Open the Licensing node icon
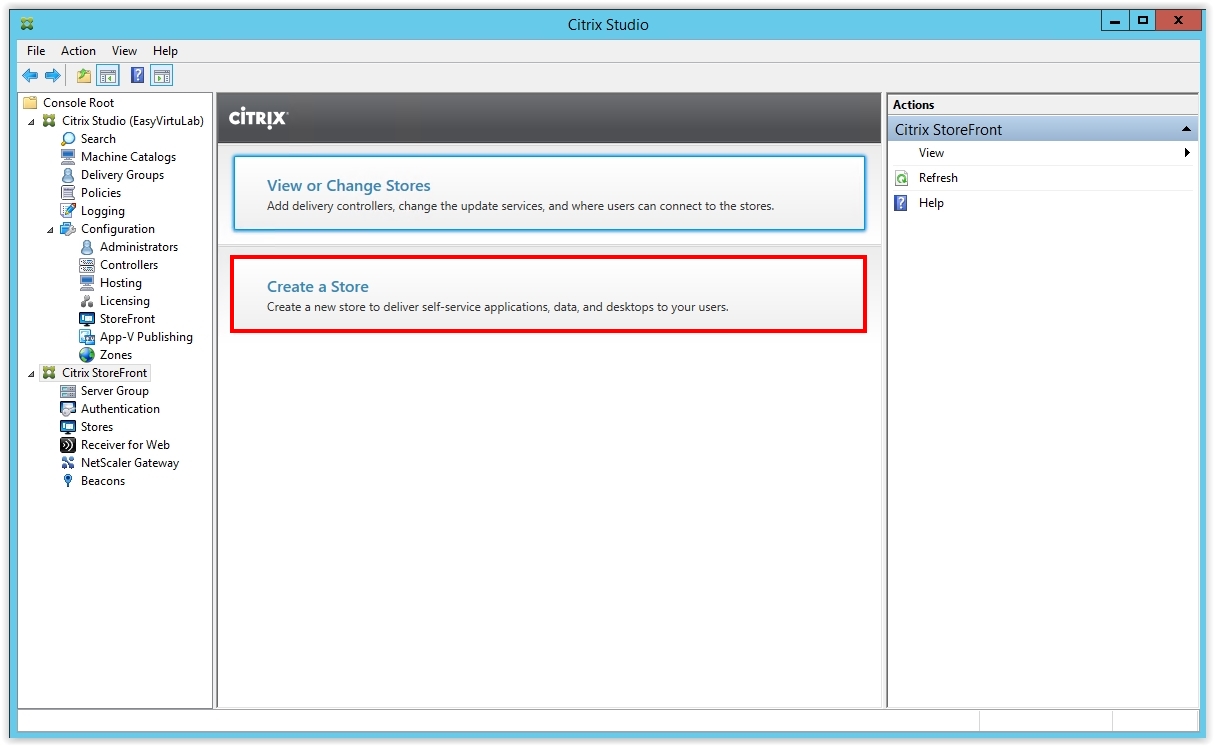 tap(87, 301)
